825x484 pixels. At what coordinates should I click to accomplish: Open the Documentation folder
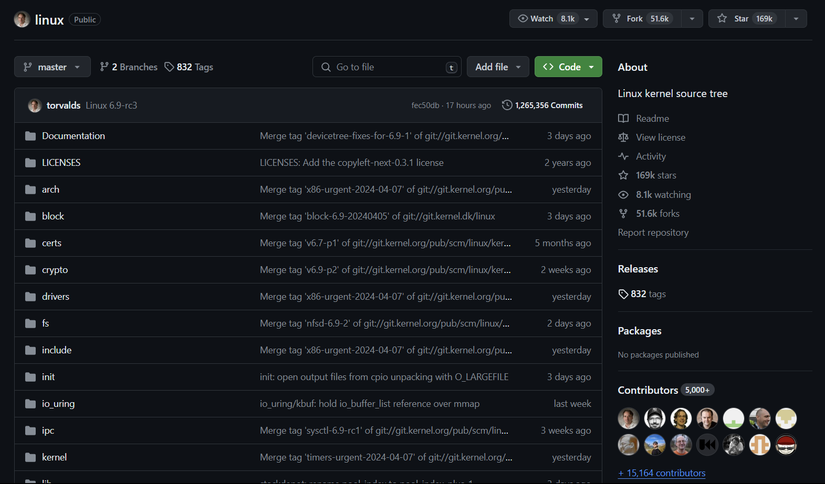coord(73,136)
